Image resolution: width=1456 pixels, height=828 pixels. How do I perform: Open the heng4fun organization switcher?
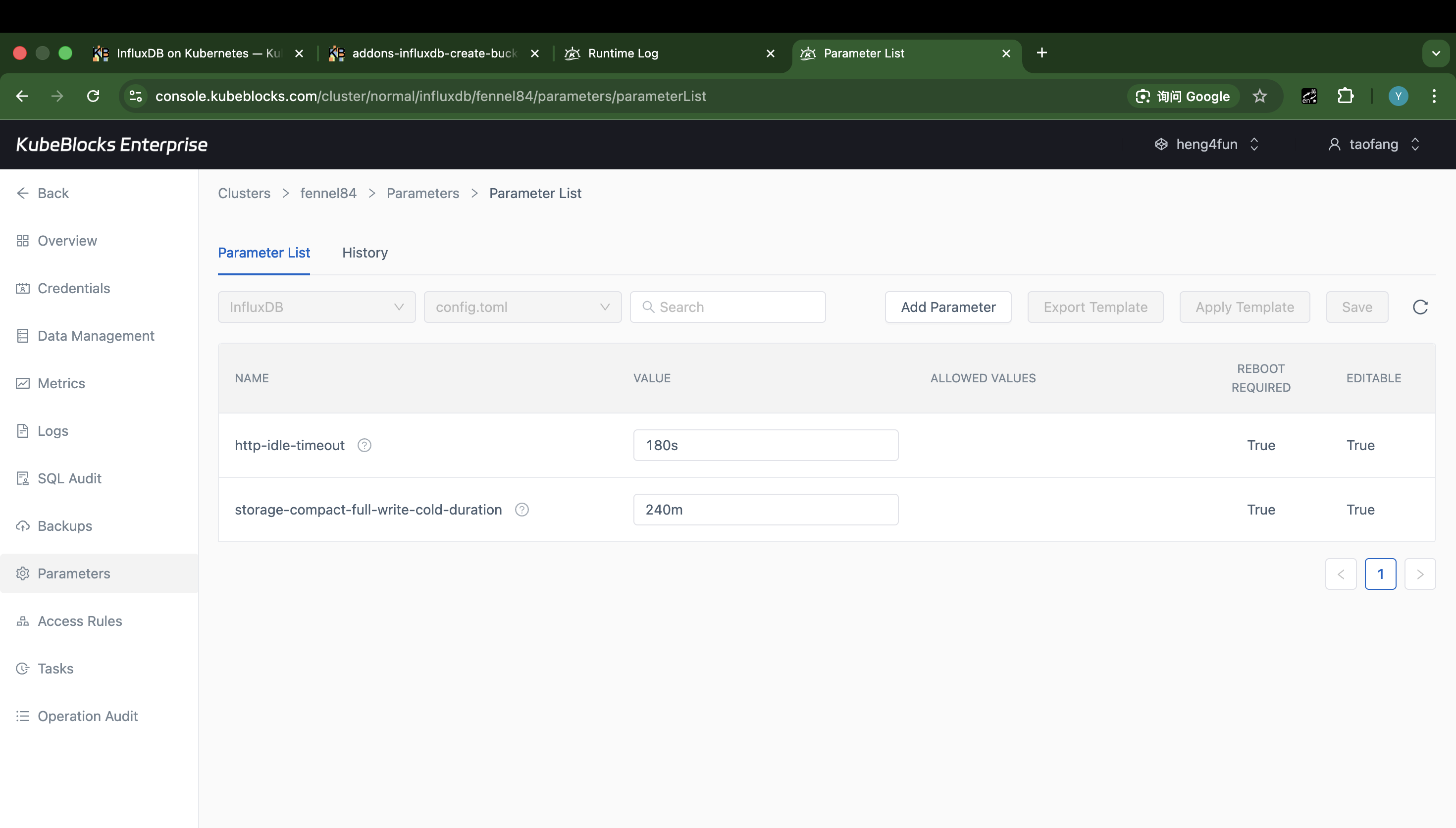point(1206,145)
